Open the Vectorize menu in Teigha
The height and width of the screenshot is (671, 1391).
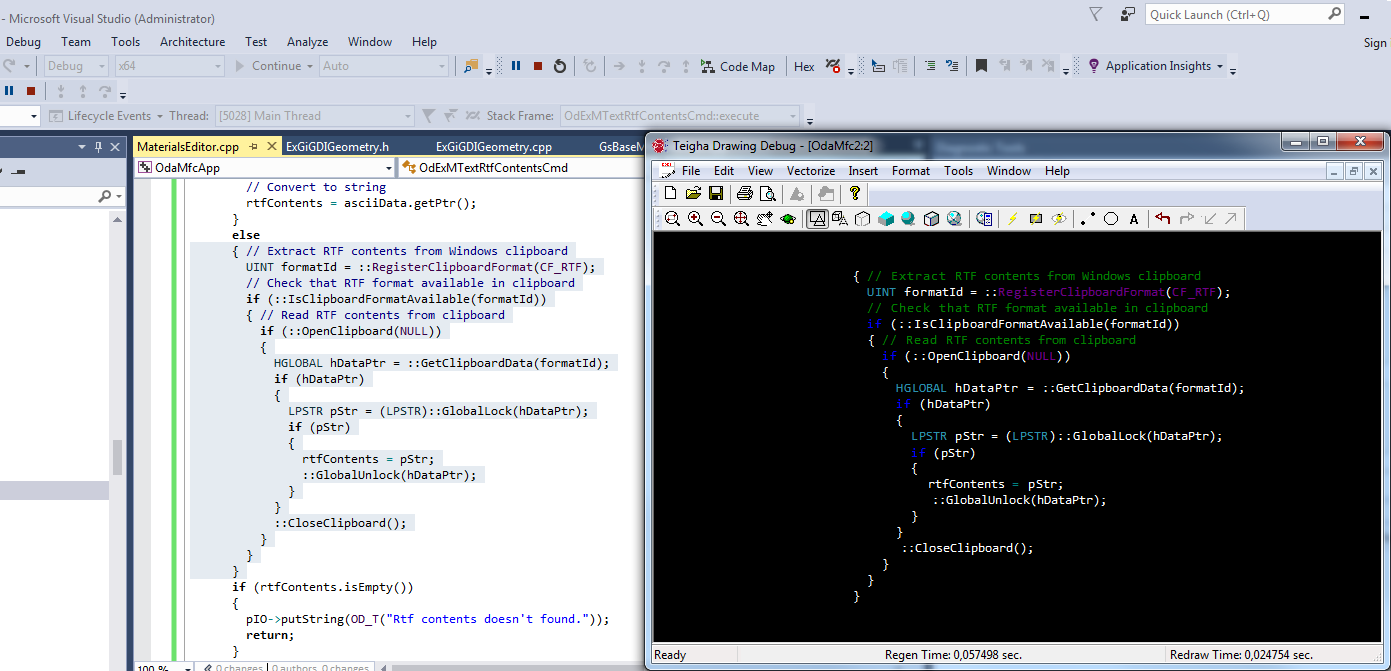[811, 171]
